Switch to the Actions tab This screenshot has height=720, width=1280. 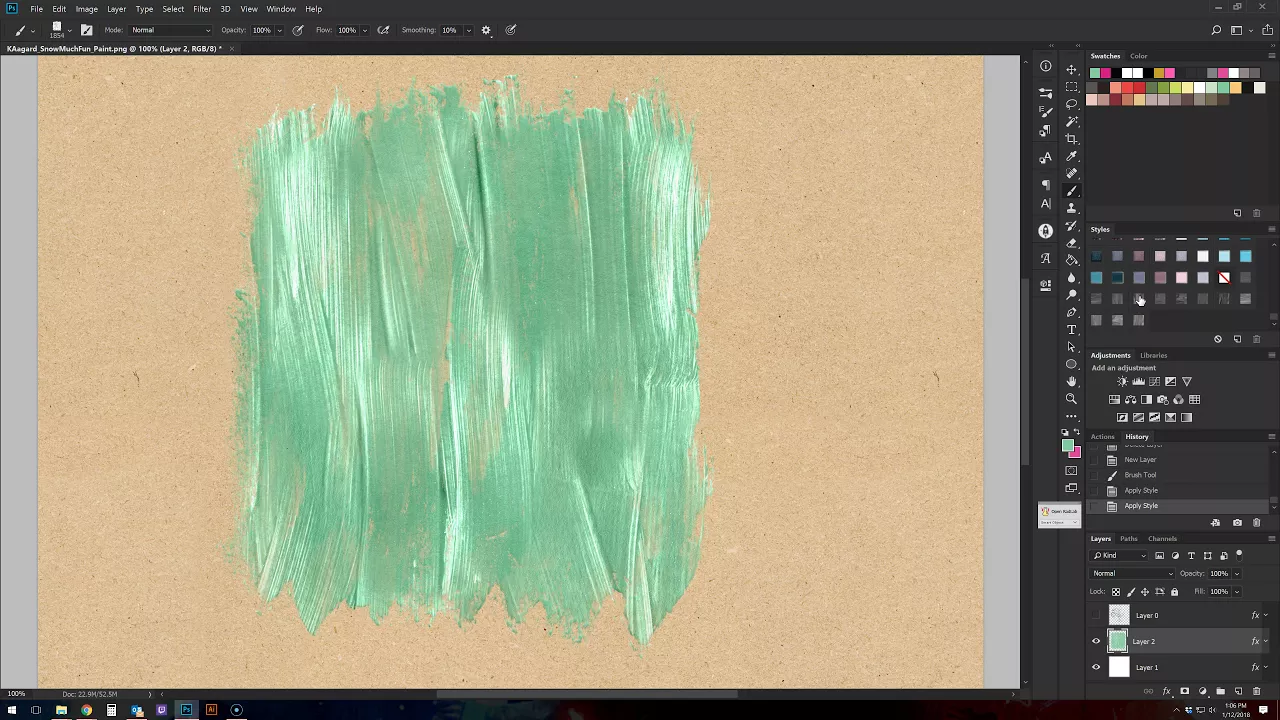pos(1102,437)
